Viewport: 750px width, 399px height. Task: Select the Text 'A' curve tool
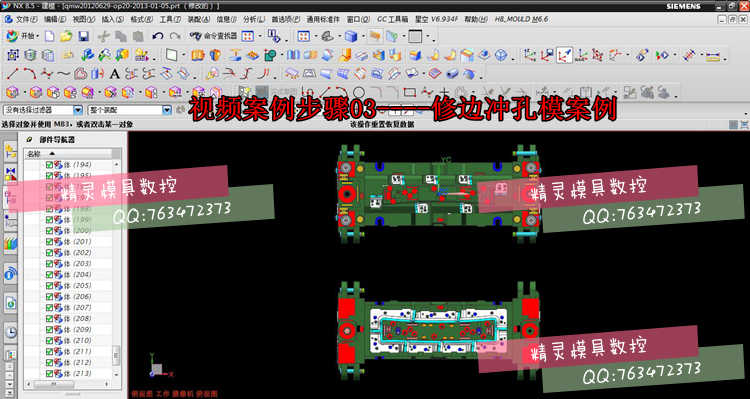(114, 74)
